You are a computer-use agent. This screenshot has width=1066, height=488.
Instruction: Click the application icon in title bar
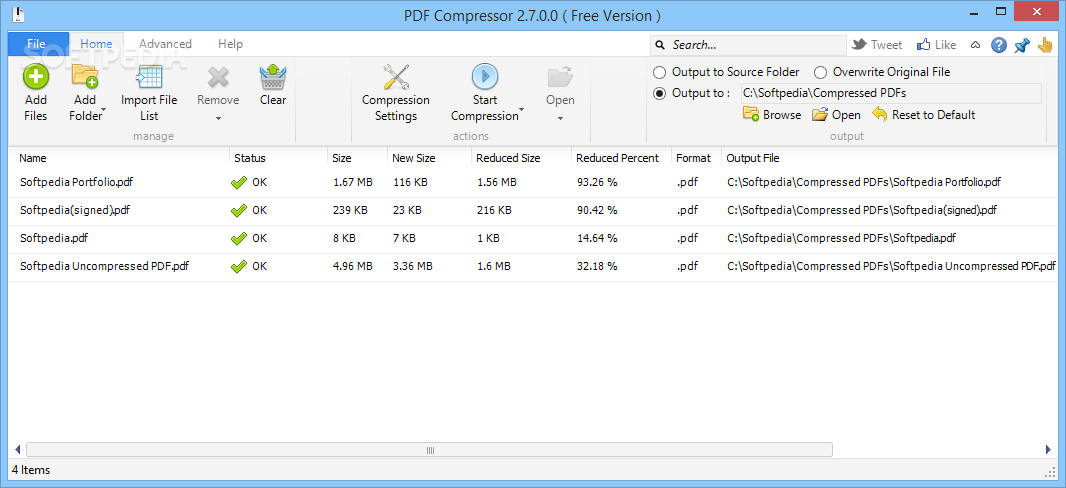click(18, 15)
